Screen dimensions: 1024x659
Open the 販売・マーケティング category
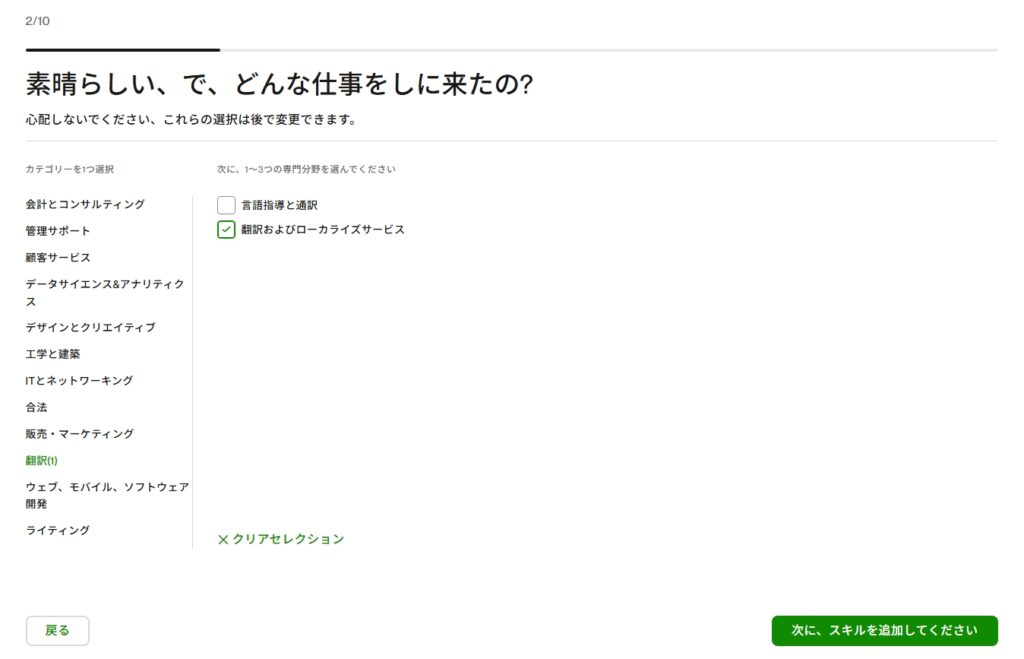coord(79,434)
